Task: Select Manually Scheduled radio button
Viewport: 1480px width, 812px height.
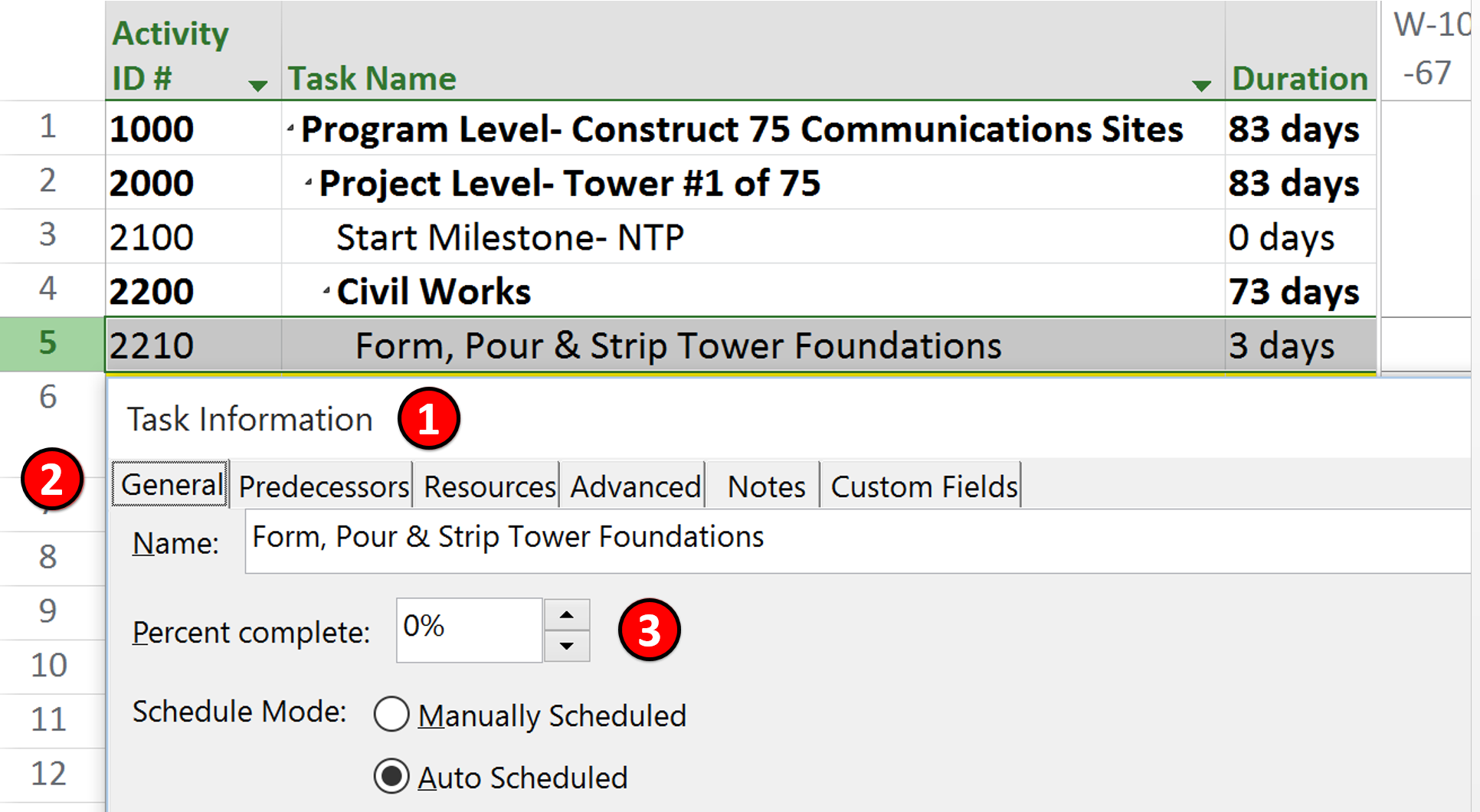Action: (x=391, y=714)
